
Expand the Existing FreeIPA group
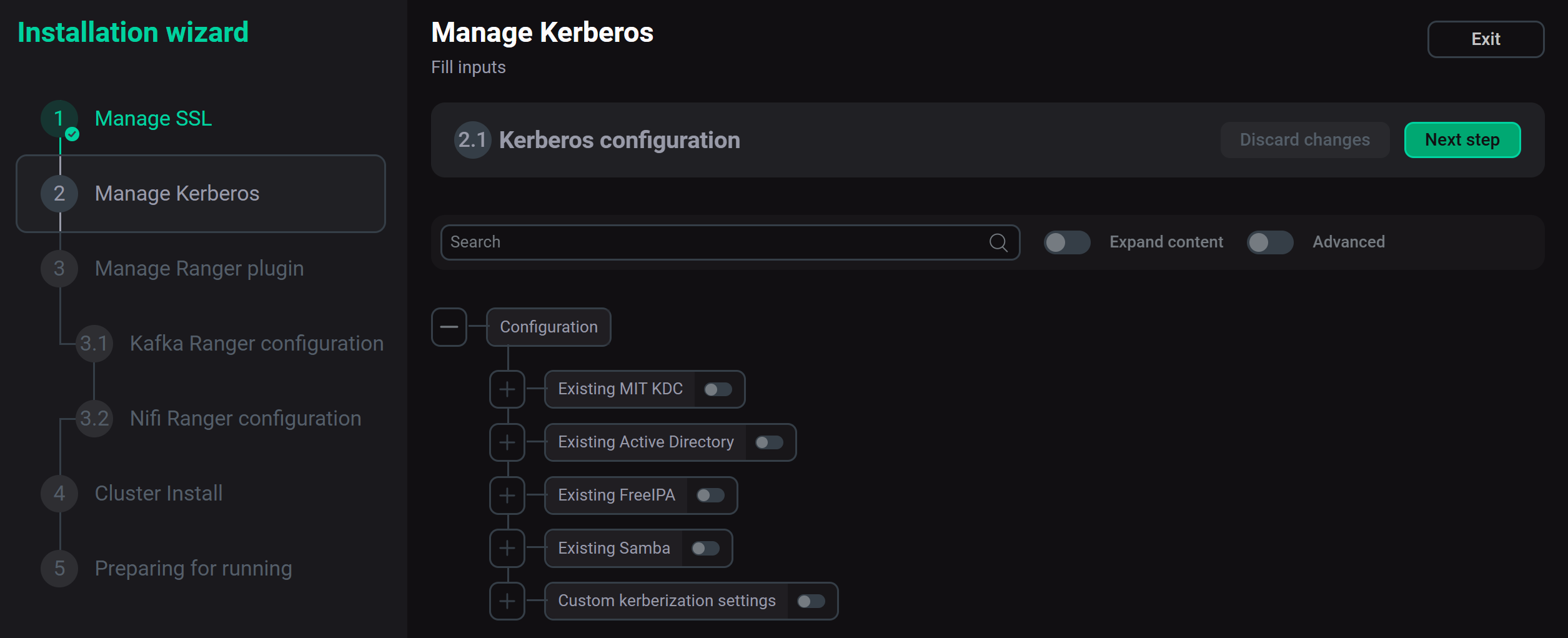pyautogui.click(x=507, y=496)
